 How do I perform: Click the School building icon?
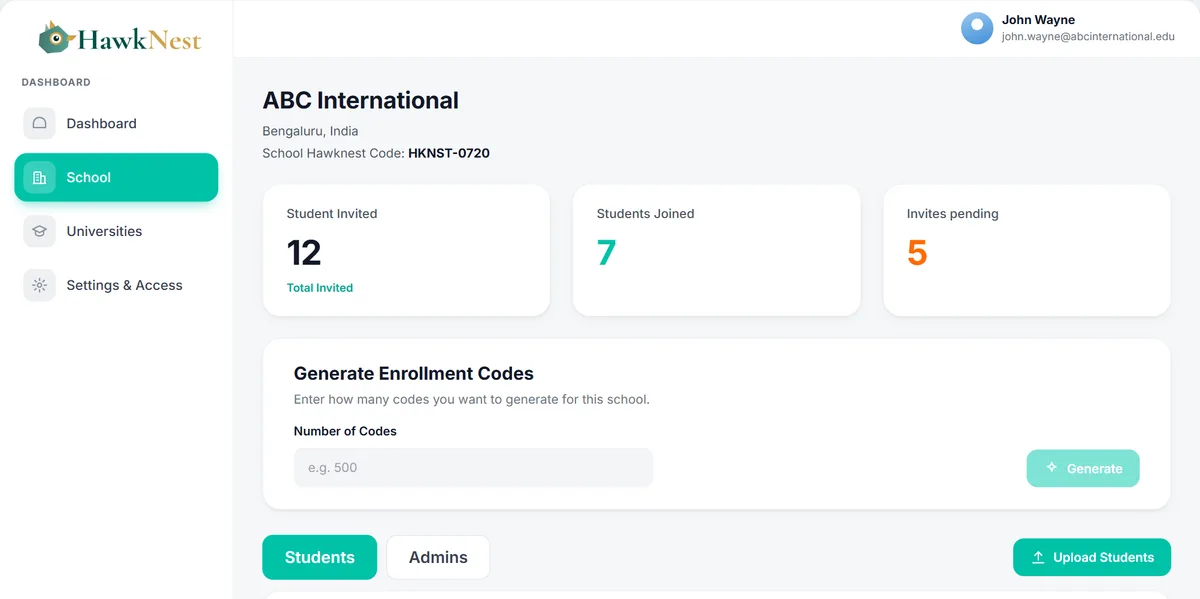(40, 178)
